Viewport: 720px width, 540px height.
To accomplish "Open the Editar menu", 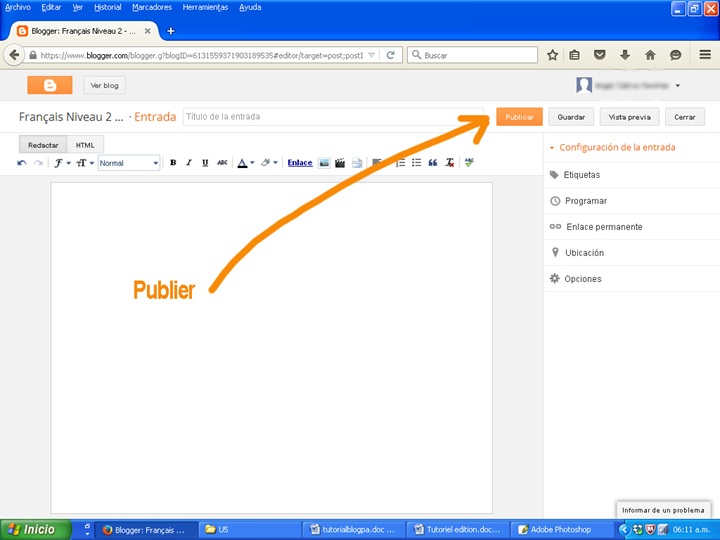I will [x=51, y=7].
